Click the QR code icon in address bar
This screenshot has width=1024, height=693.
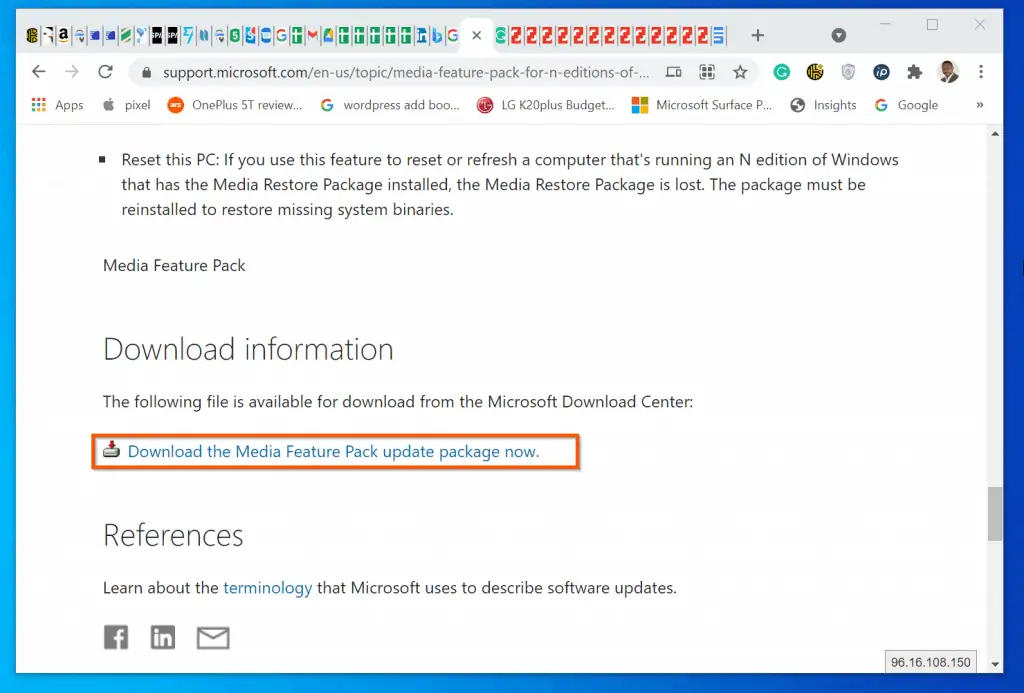707,72
